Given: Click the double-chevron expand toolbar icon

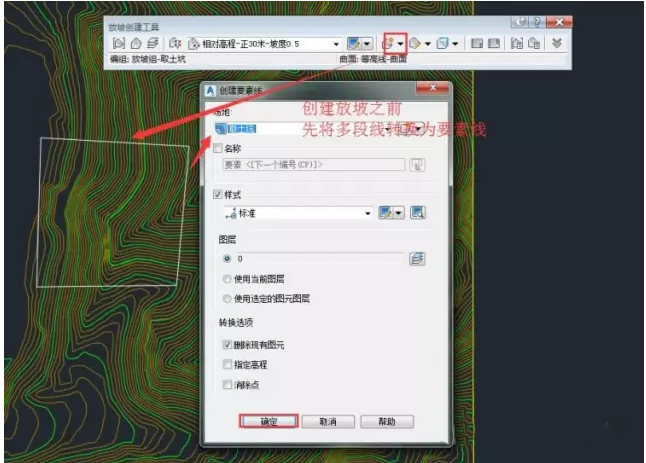Looking at the screenshot, I should [556, 43].
